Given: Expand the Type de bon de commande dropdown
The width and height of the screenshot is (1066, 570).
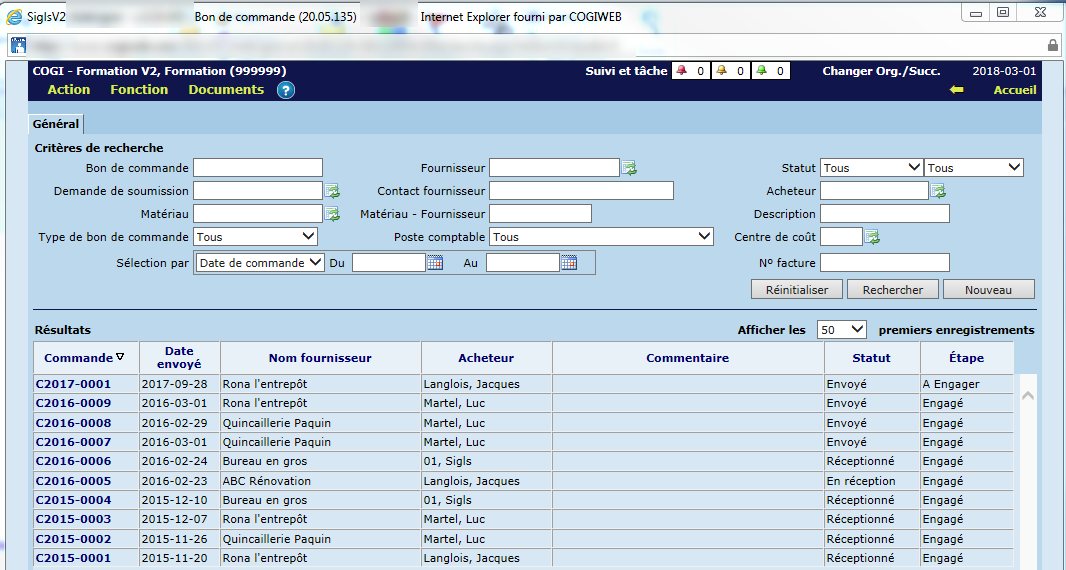Looking at the screenshot, I should point(256,237).
